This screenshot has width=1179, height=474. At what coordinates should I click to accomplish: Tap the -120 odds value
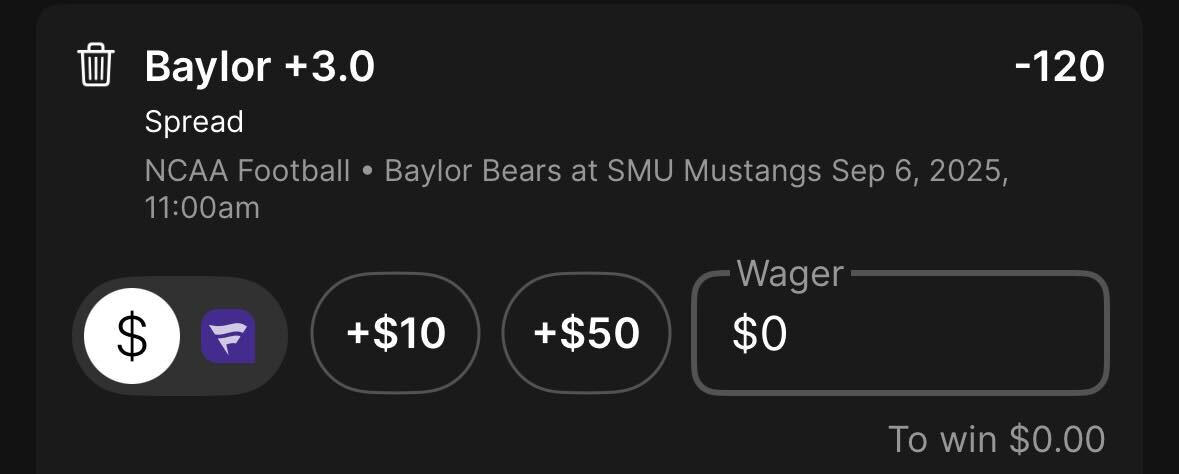click(x=1059, y=67)
